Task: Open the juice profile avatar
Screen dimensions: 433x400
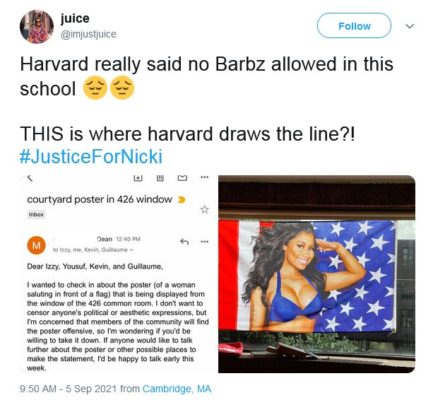Action: tap(37, 27)
